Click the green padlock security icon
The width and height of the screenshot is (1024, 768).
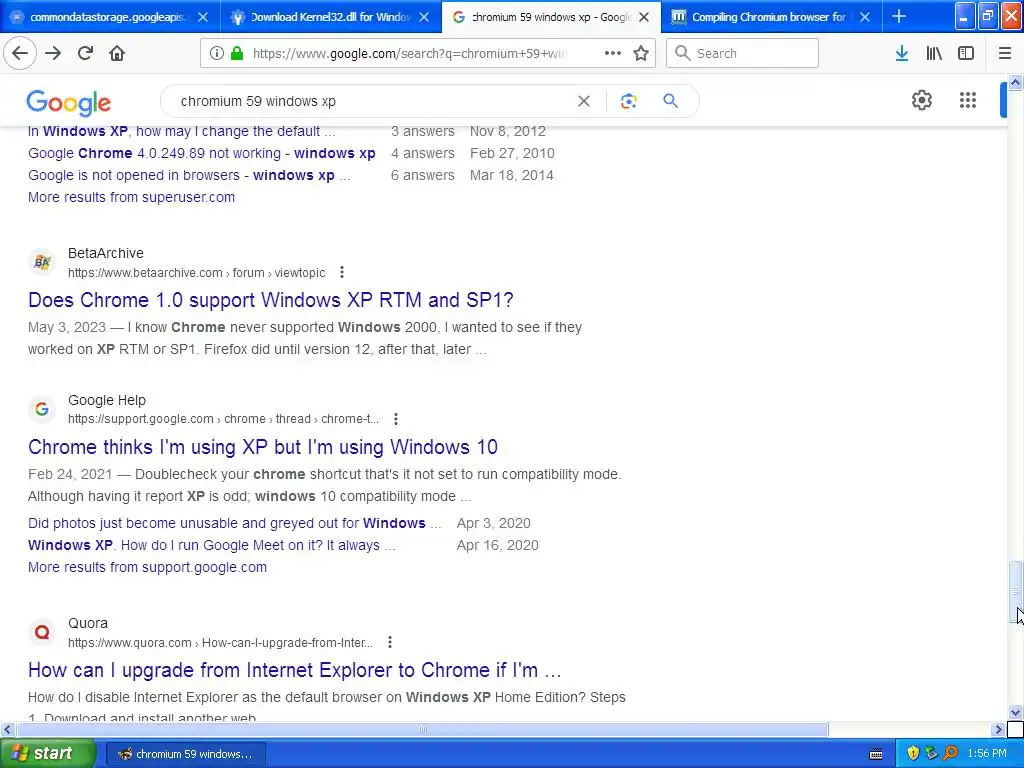(237, 53)
